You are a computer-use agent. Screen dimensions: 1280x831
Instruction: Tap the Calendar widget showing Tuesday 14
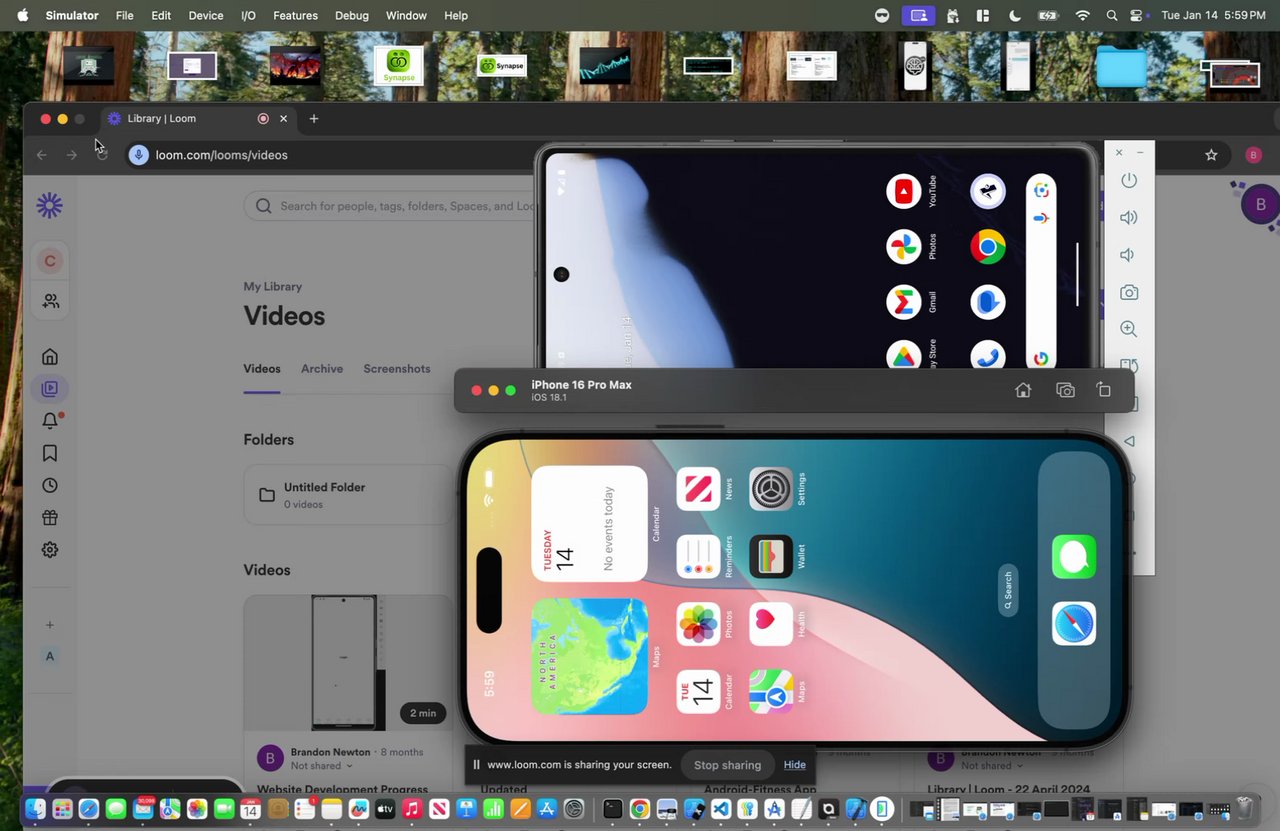(x=589, y=523)
